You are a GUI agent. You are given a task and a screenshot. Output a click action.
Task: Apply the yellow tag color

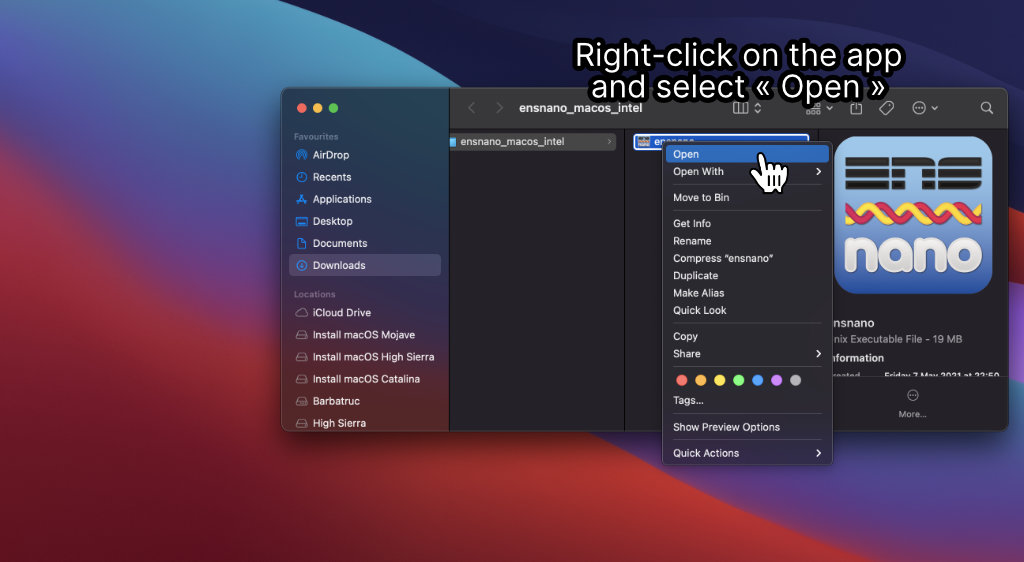tap(720, 381)
